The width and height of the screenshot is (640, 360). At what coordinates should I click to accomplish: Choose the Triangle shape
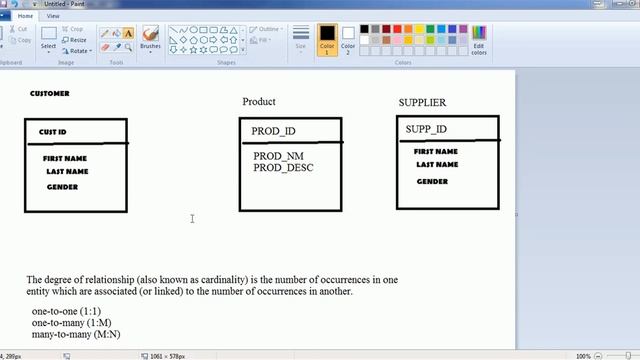click(x=233, y=30)
